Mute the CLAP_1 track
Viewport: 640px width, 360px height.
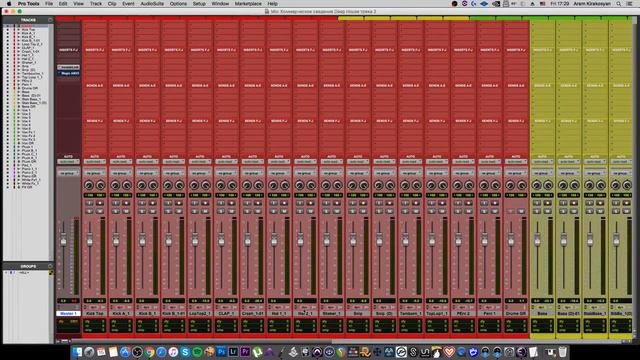click(231, 211)
